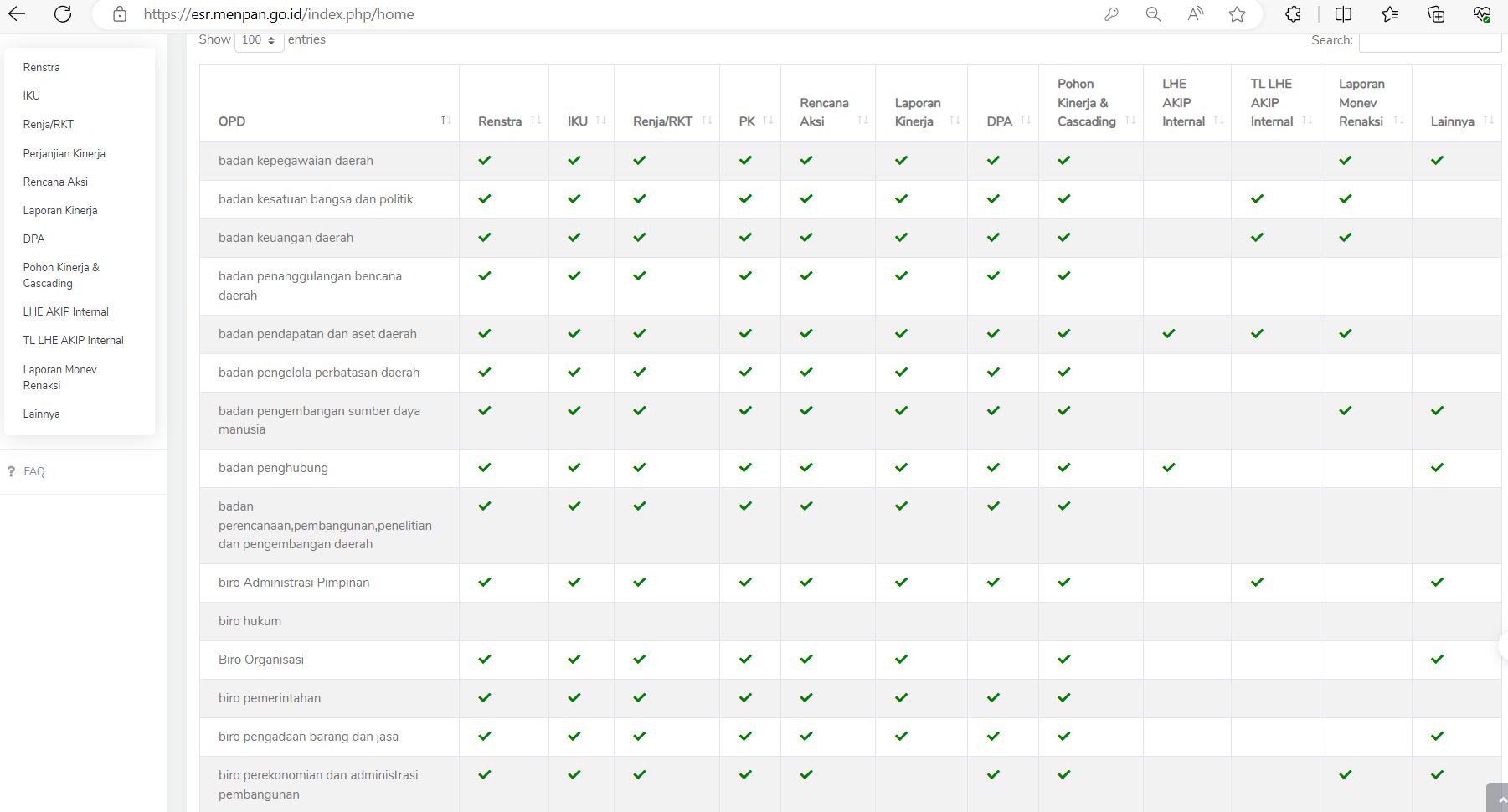Click LHE AKIP Internal checkmark for badan pendapatan
Viewport: 1508px width, 812px height.
click(1169, 334)
